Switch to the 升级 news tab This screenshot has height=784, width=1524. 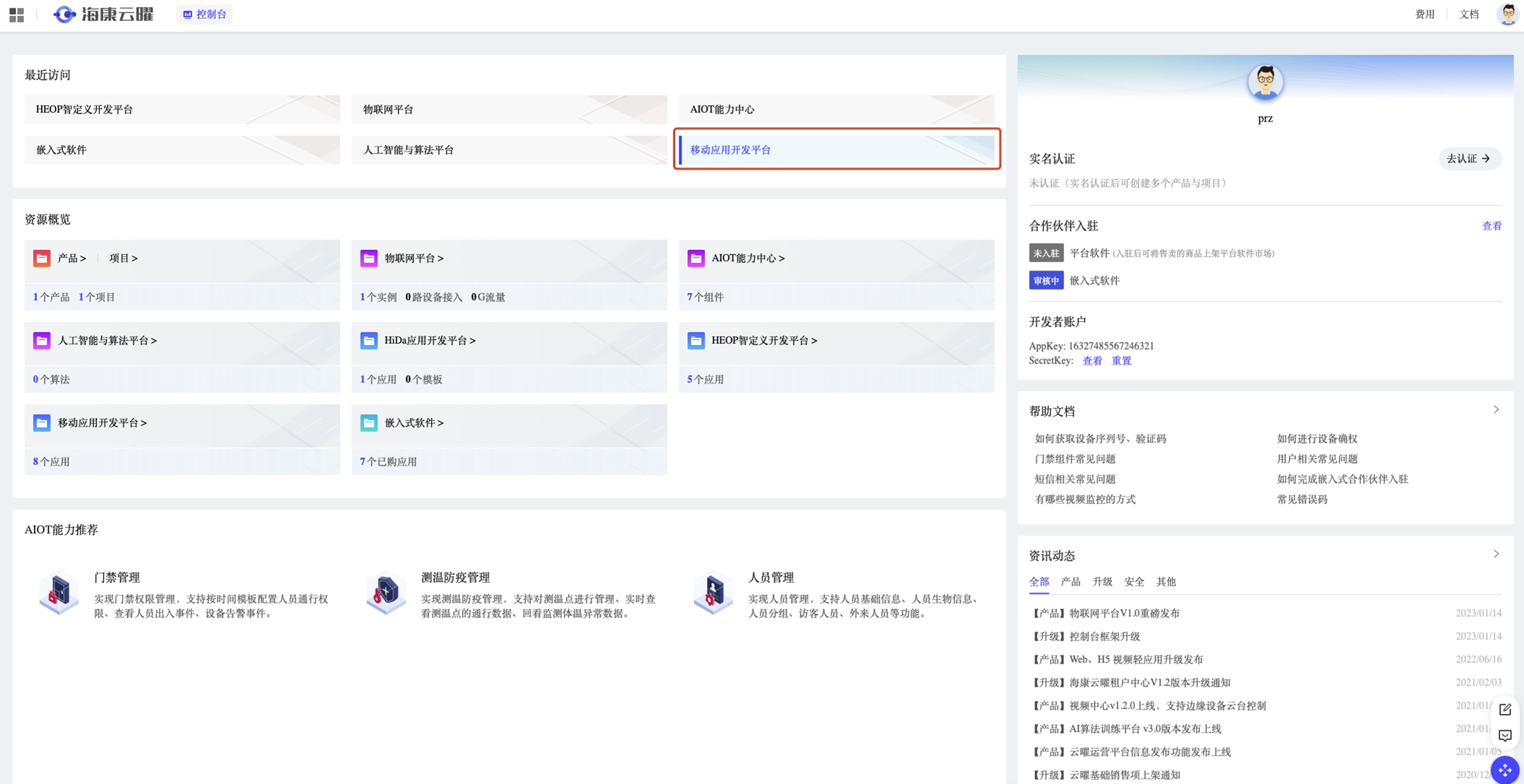coord(1102,582)
